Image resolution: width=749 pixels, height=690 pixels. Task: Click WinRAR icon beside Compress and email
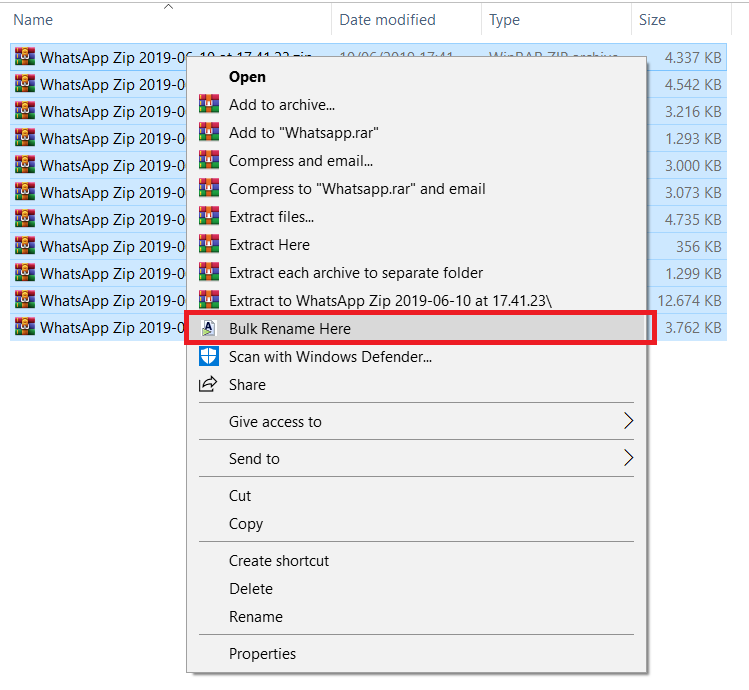[209, 160]
